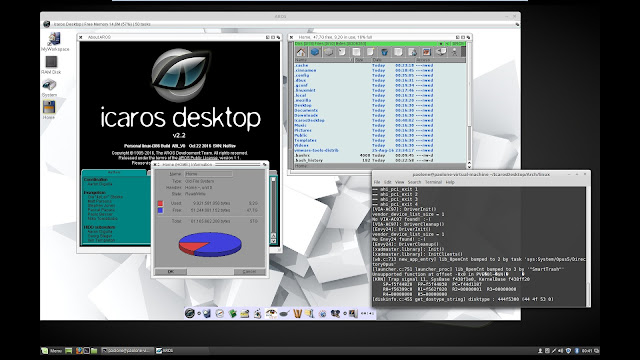The height and width of the screenshot is (360, 640).
Task: Click the walking figure toolbar icon
Action: click(454, 52)
